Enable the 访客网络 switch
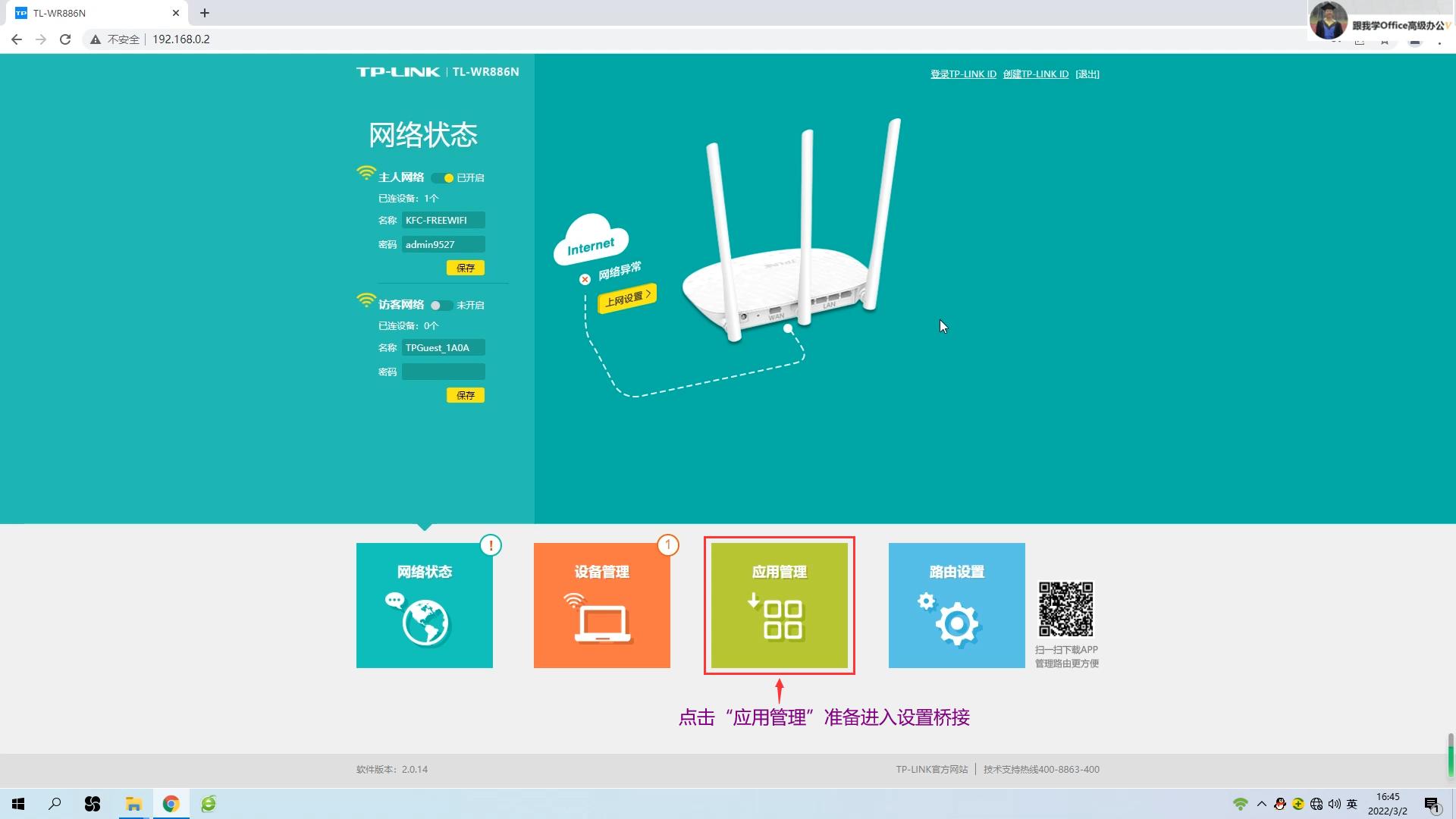This screenshot has height=819, width=1456. click(441, 306)
